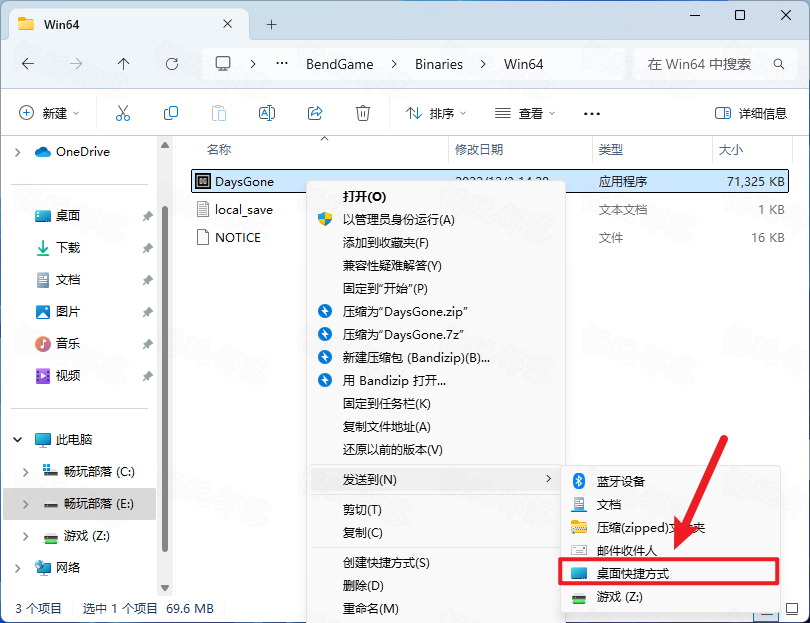
Task: Click the Paste clipboard icon
Action: click(x=219, y=113)
